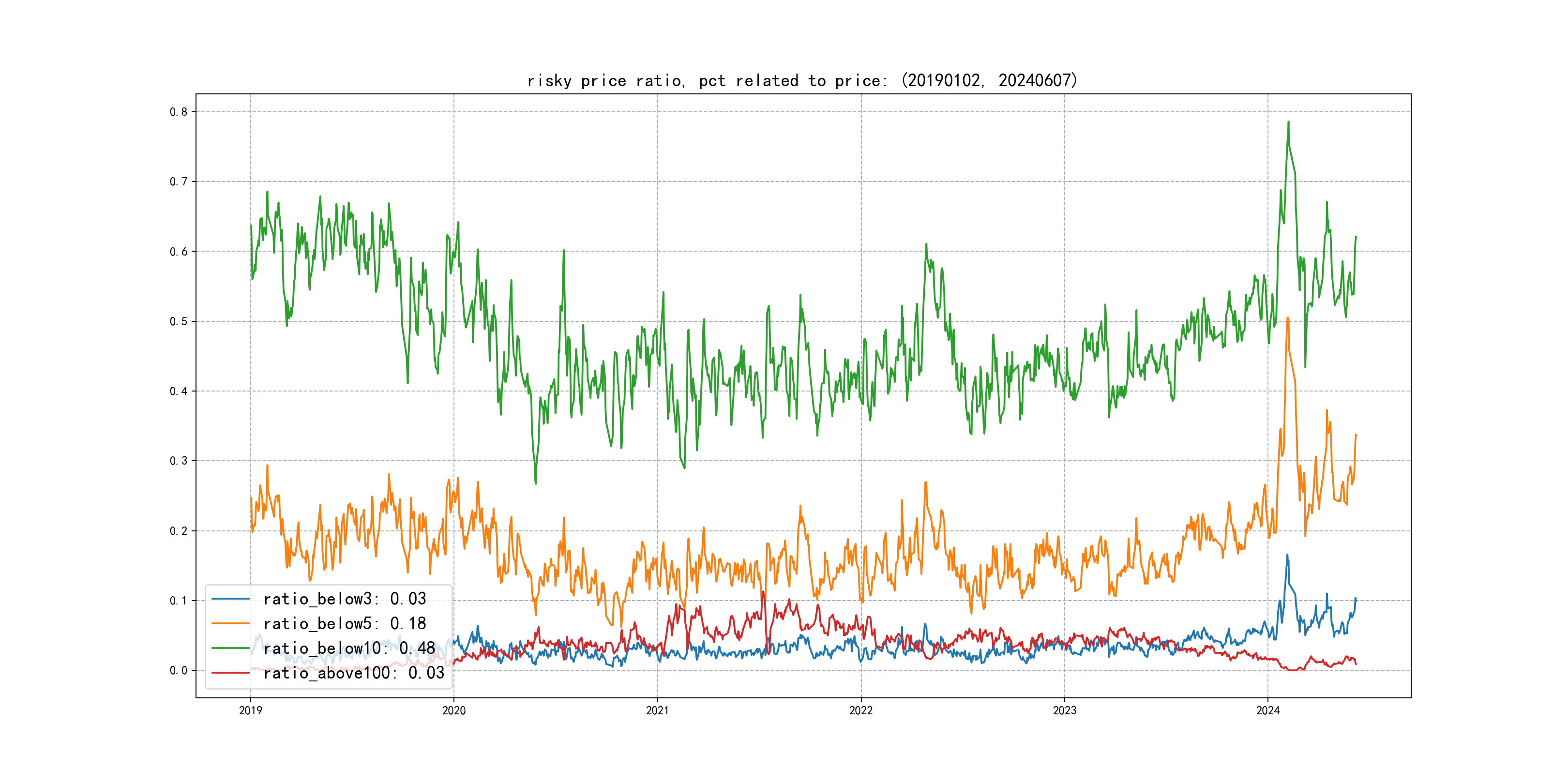Click the chart title text

801,80
